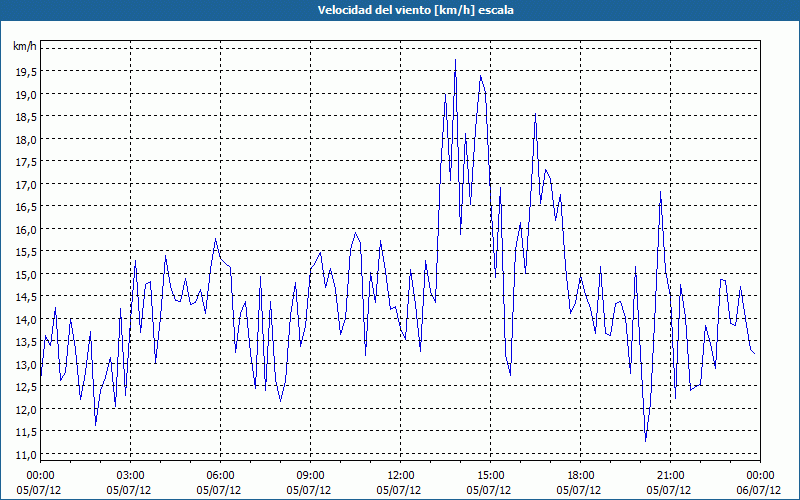Click the 13,0 vertical axis value
The width and height of the screenshot is (800, 500).
27,365
